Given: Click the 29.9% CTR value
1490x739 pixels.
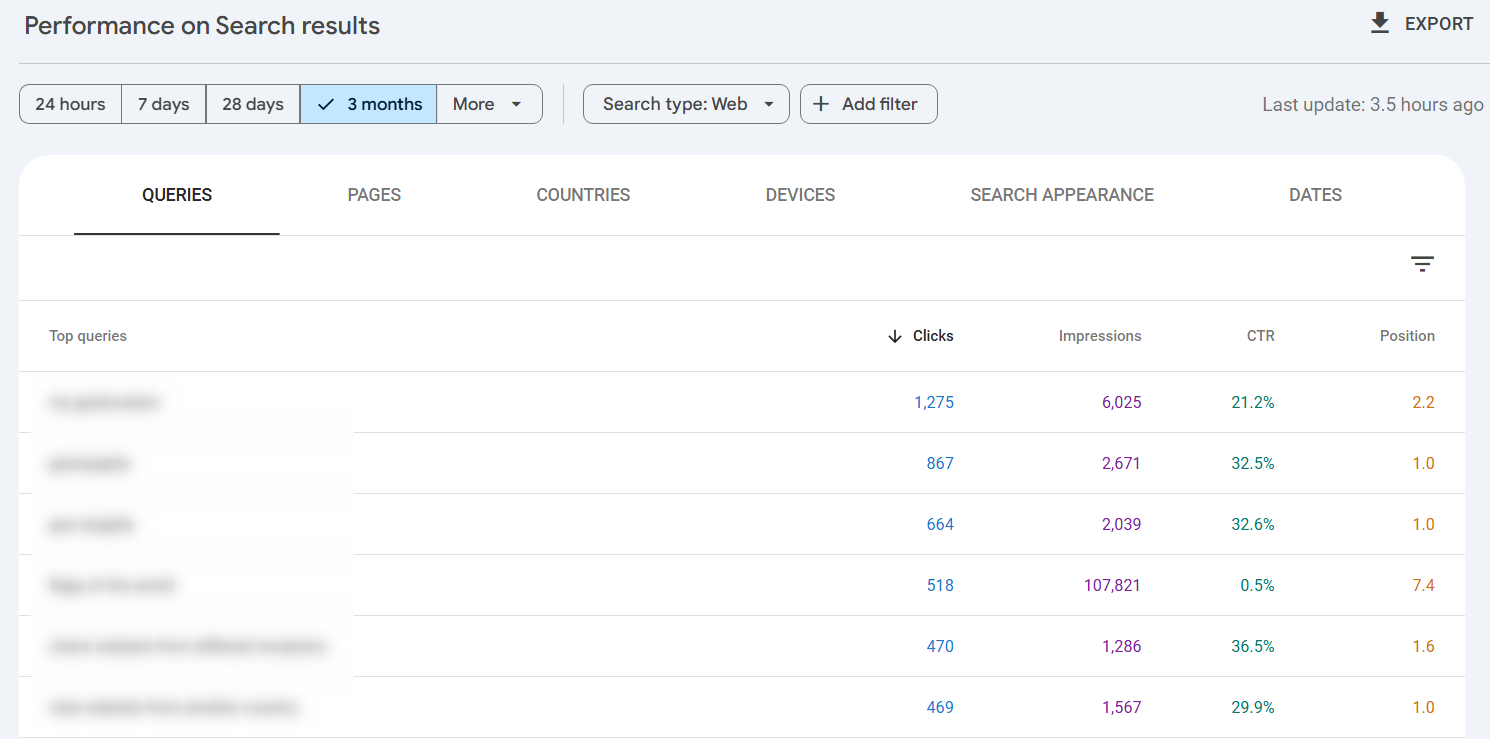Looking at the screenshot, I should click(x=1253, y=707).
